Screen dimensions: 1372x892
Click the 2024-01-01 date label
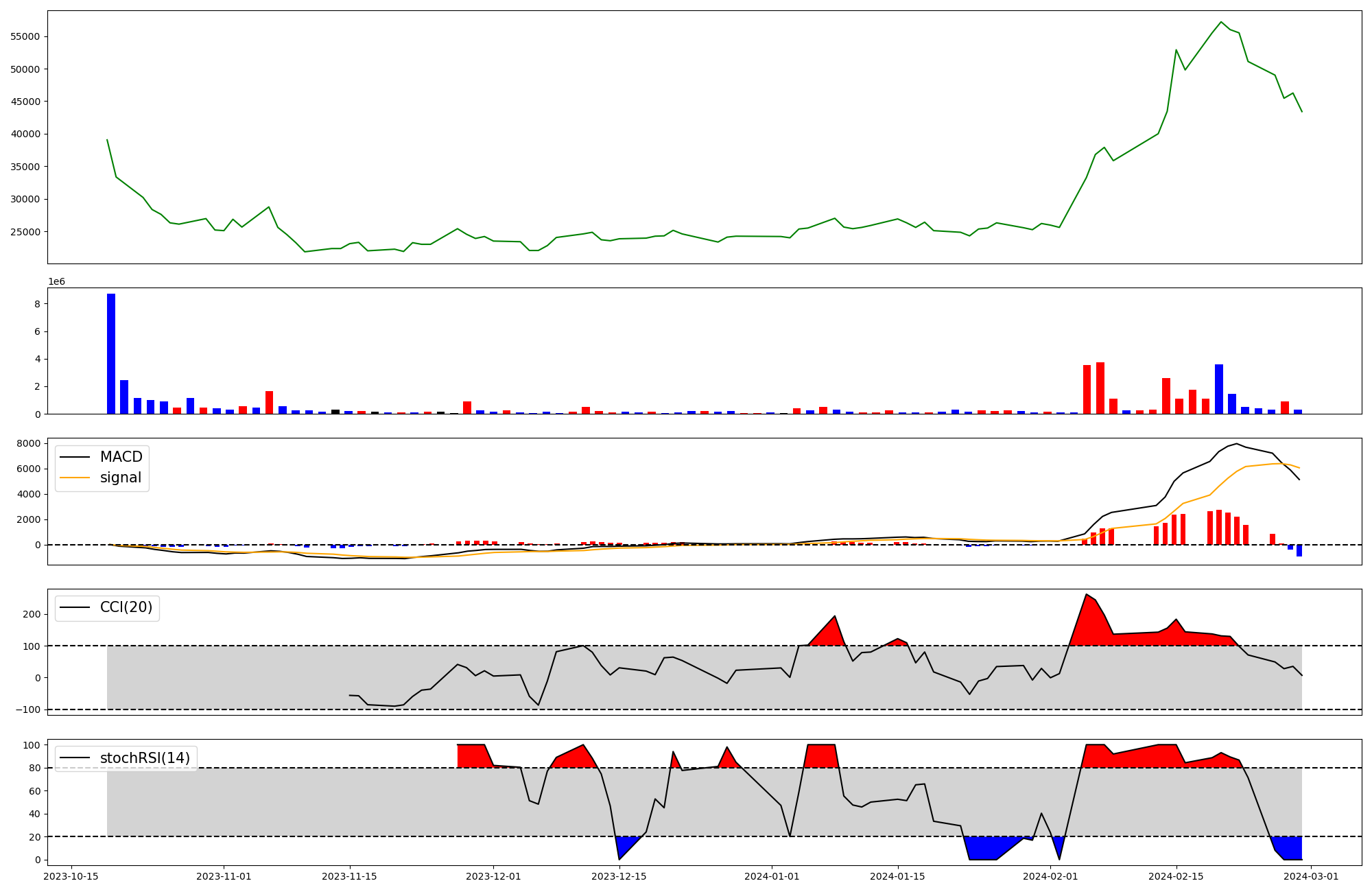pos(772,876)
